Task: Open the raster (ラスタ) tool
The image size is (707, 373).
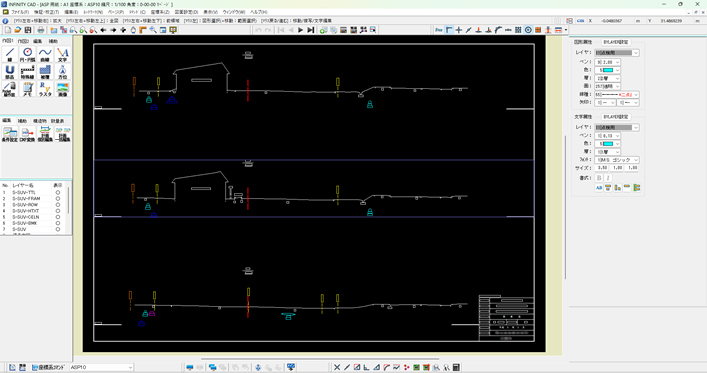Action: tap(45, 89)
